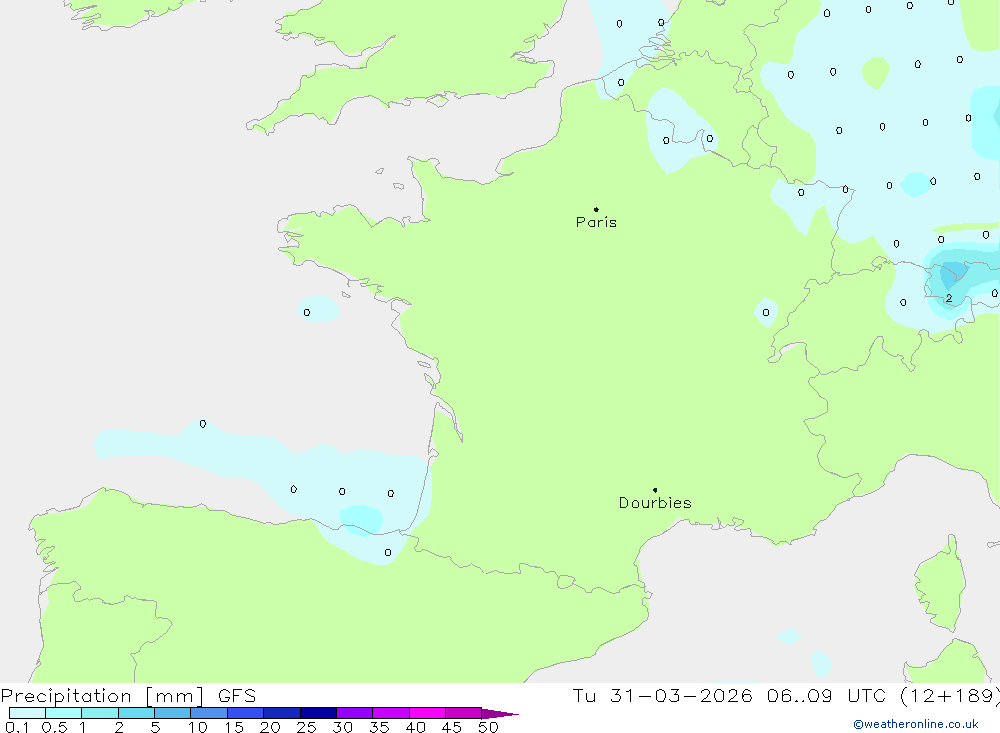This screenshot has width=1000, height=733.
Task: Click the "0.1" legend value
Action: click(17, 727)
